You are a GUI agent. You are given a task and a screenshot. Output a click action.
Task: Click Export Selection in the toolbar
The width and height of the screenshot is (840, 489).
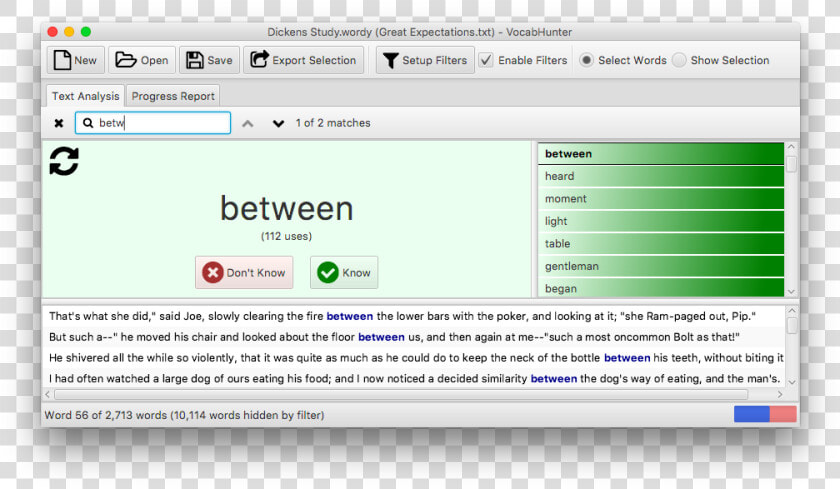tap(304, 60)
